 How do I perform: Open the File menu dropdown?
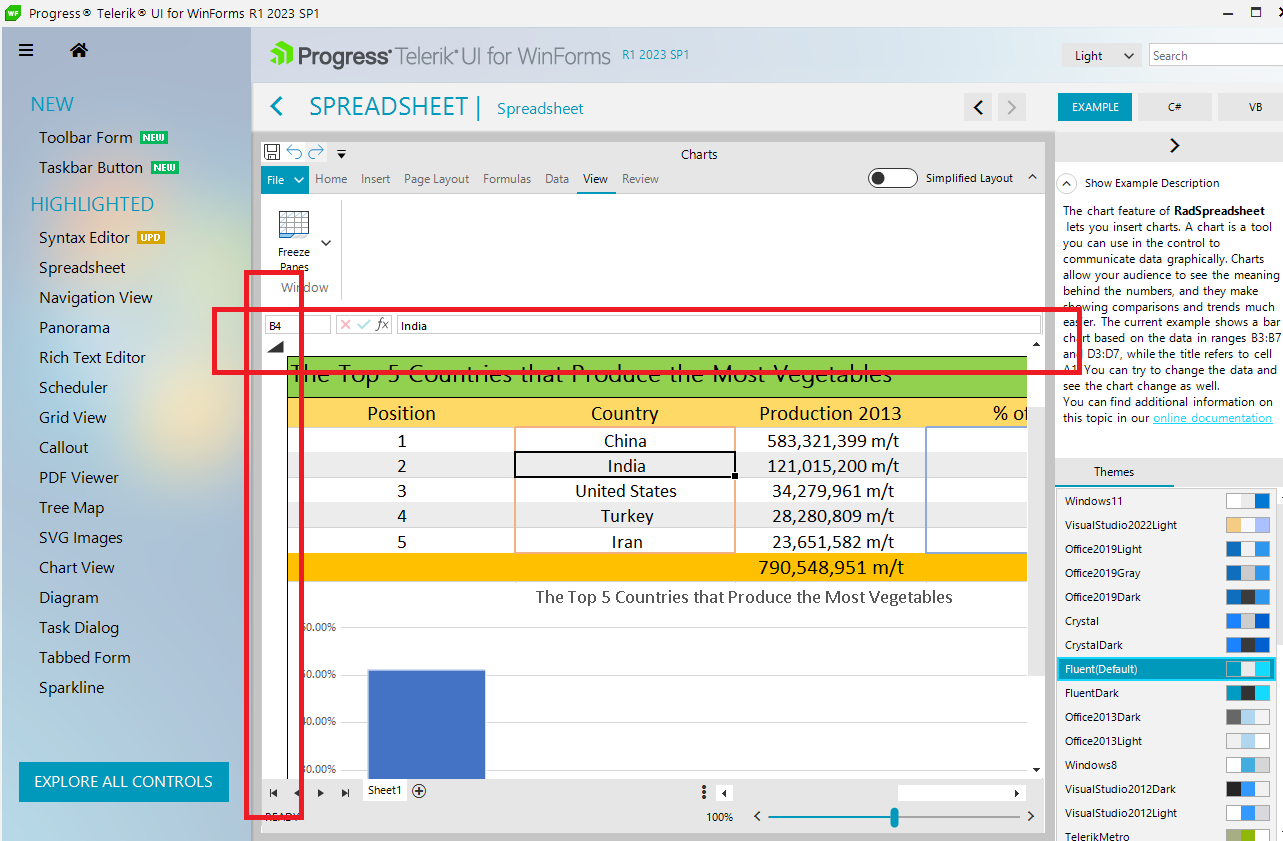(285, 180)
